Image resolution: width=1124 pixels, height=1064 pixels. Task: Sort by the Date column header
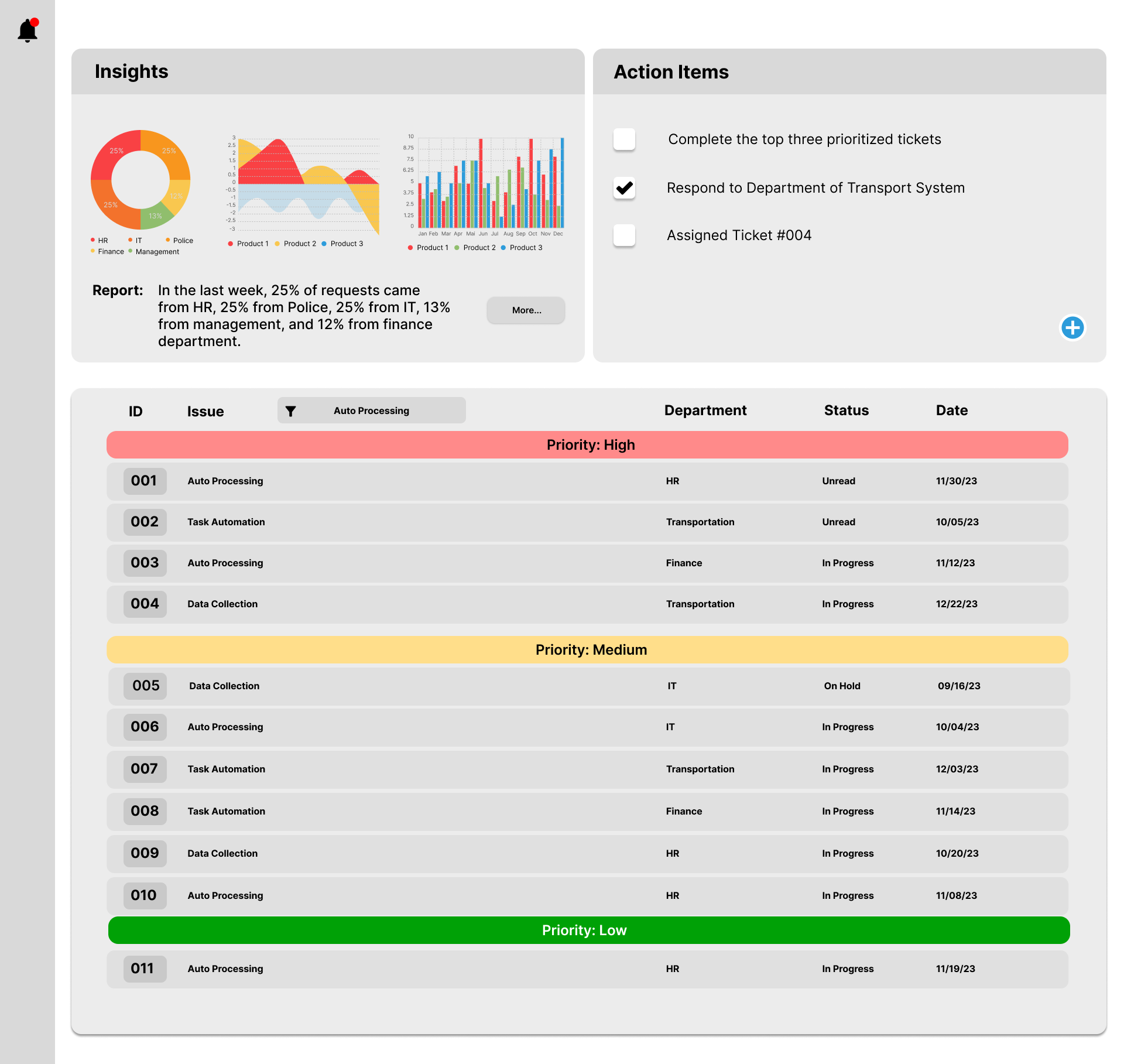952,410
